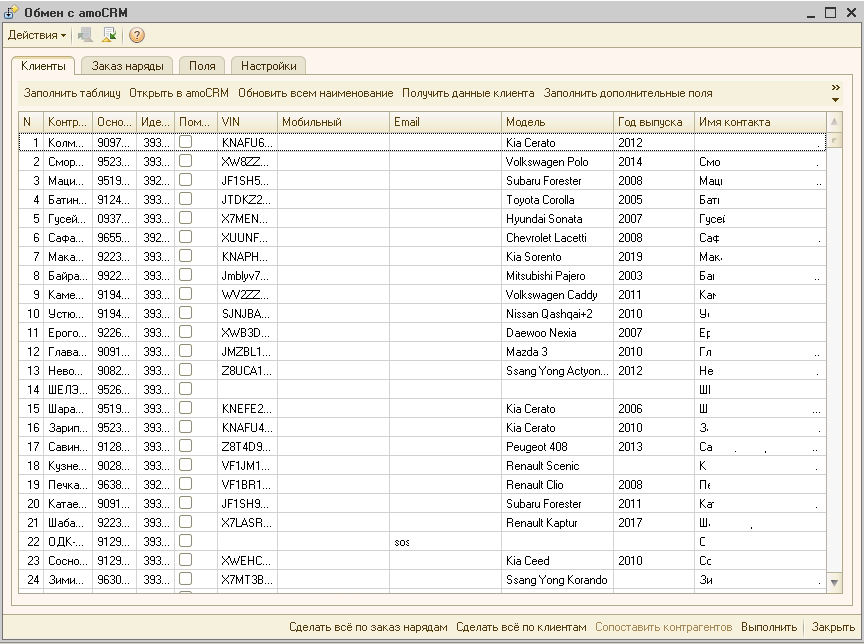
Task: Click the Email column header
Action: [x=445, y=122]
